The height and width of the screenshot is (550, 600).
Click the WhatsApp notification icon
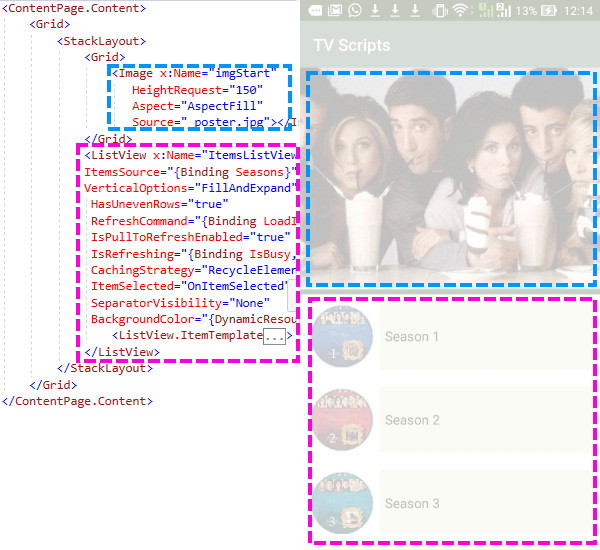point(355,10)
